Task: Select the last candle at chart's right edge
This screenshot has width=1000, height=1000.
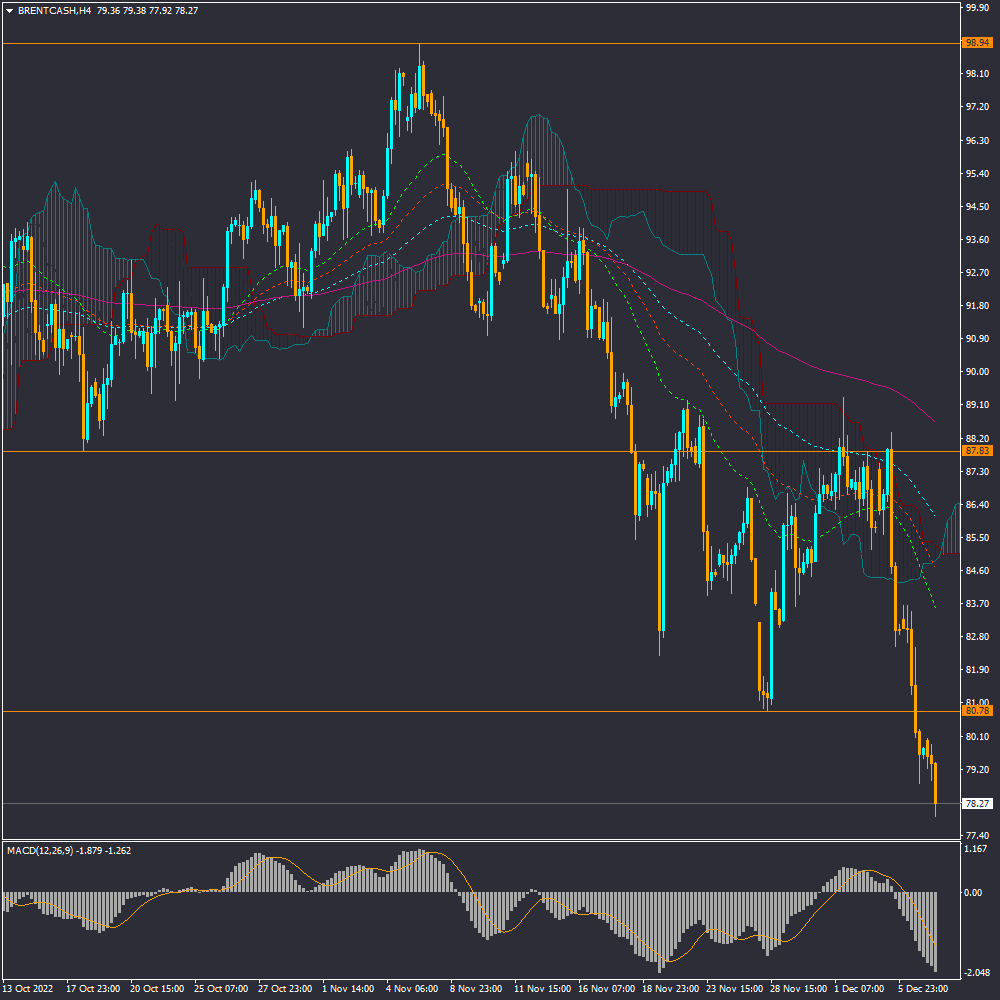Action: pyautogui.click(x=936, y=783)
